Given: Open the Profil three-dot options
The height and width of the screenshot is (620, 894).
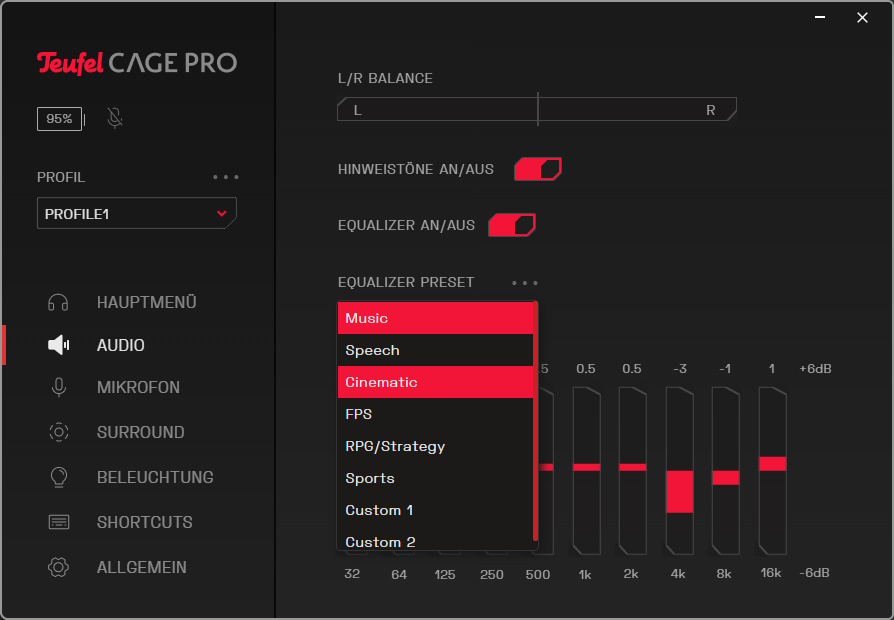Looking at the screenshot, I should (x=226, y=177).
